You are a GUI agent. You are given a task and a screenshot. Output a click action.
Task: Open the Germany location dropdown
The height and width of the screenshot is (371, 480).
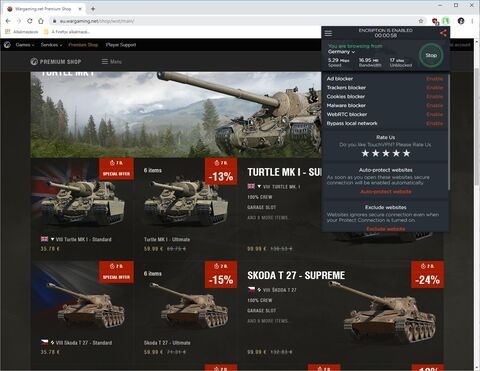tap(341, 52)
